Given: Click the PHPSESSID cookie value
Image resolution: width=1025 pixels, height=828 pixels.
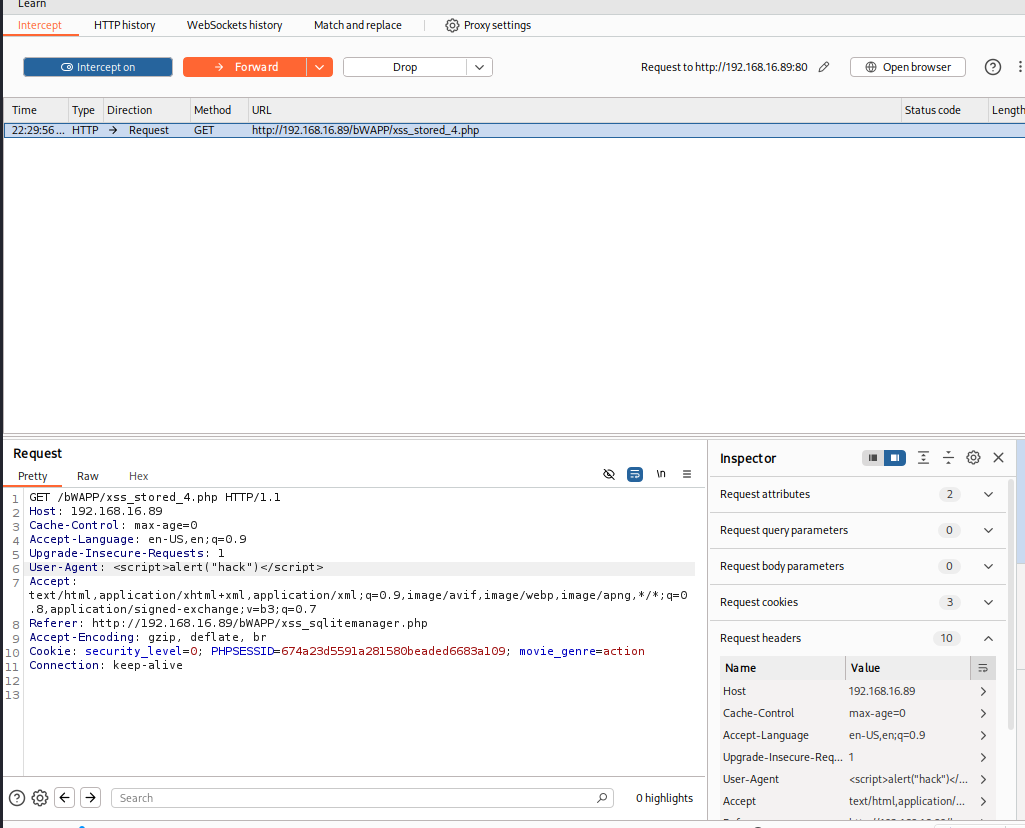Looking at the screenshot, I should tap(393, 652).
